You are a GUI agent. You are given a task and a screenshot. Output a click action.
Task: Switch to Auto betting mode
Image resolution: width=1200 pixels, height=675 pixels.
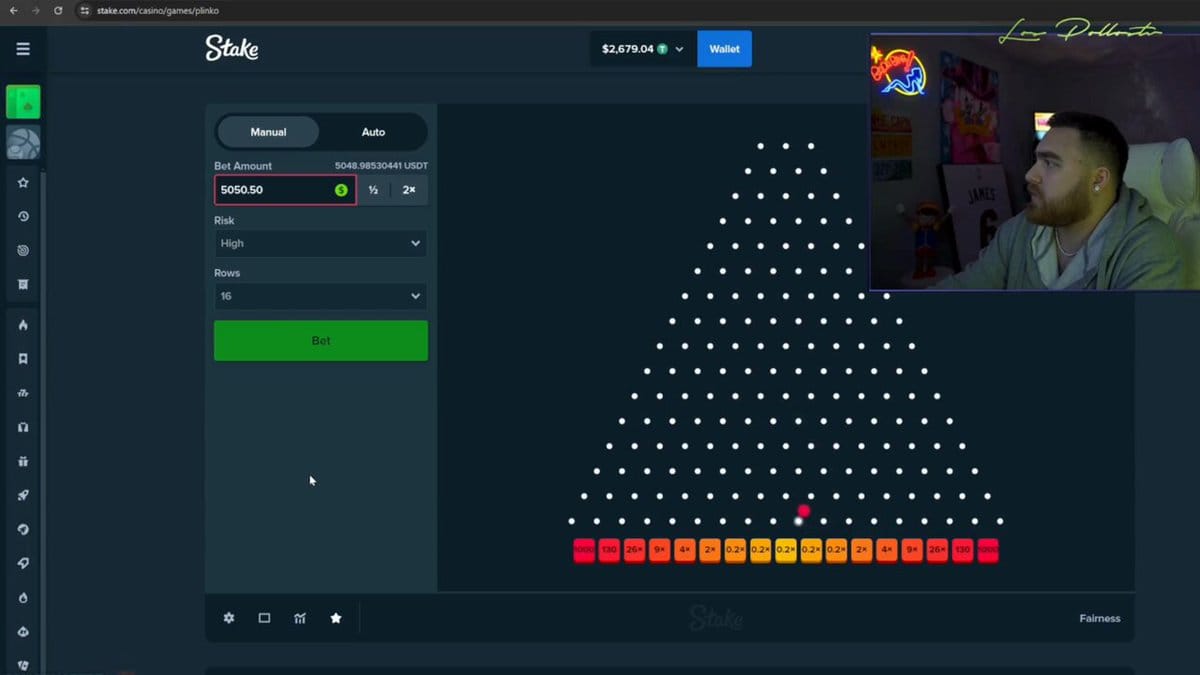pyautogui.click(x=373, y=132)
